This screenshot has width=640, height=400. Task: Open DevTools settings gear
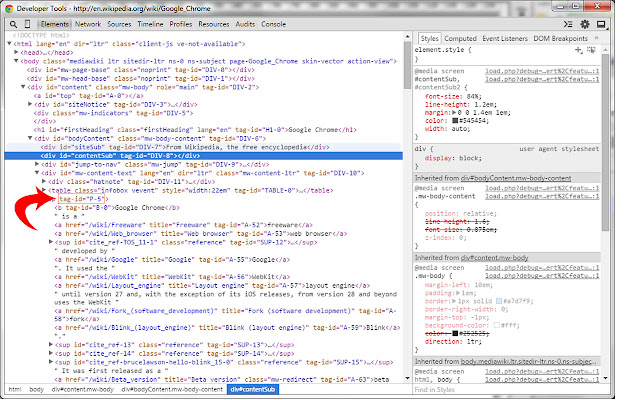click(585, 24)
